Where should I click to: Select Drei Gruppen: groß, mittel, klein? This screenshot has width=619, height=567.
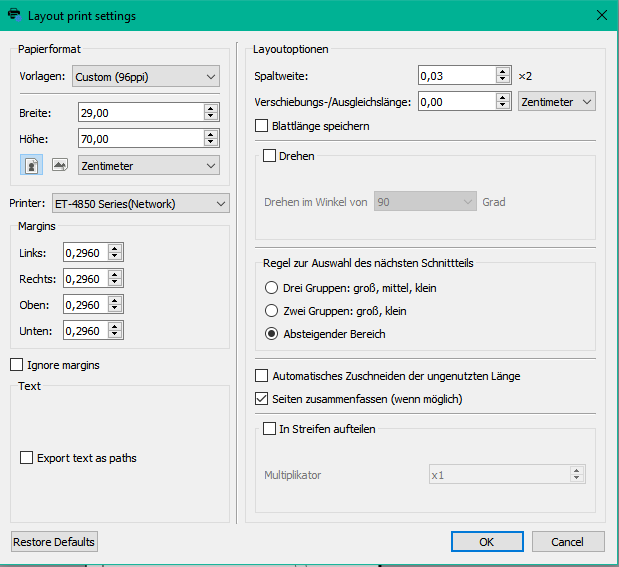(271, 288)
